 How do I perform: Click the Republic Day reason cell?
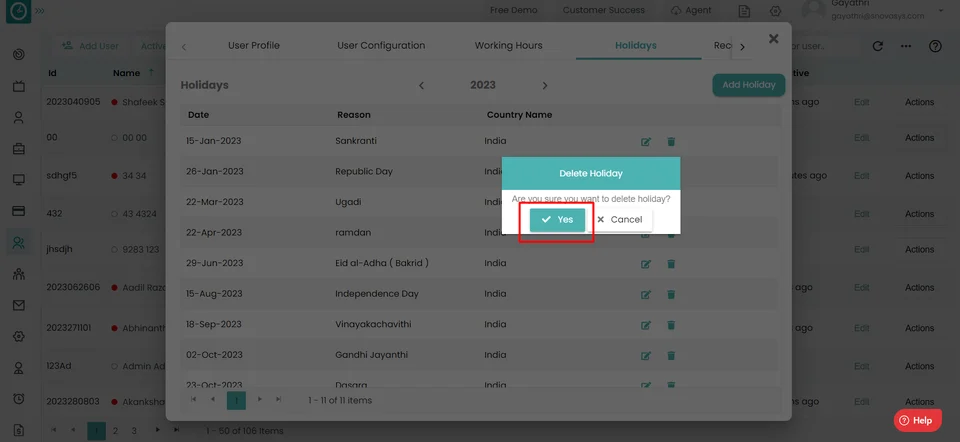click(364, 171)
